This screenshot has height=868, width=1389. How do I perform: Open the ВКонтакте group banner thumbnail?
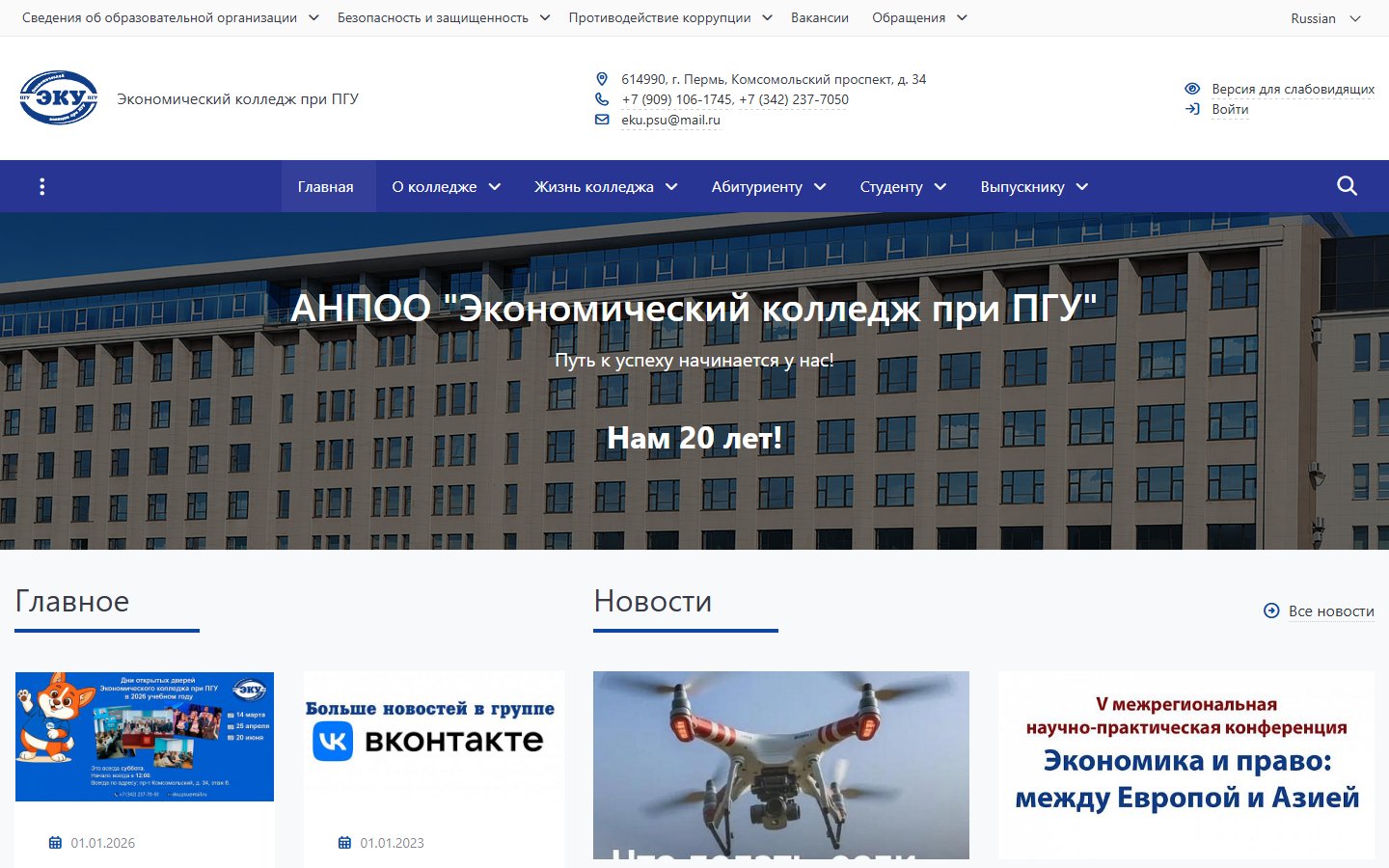pos(434,736)
